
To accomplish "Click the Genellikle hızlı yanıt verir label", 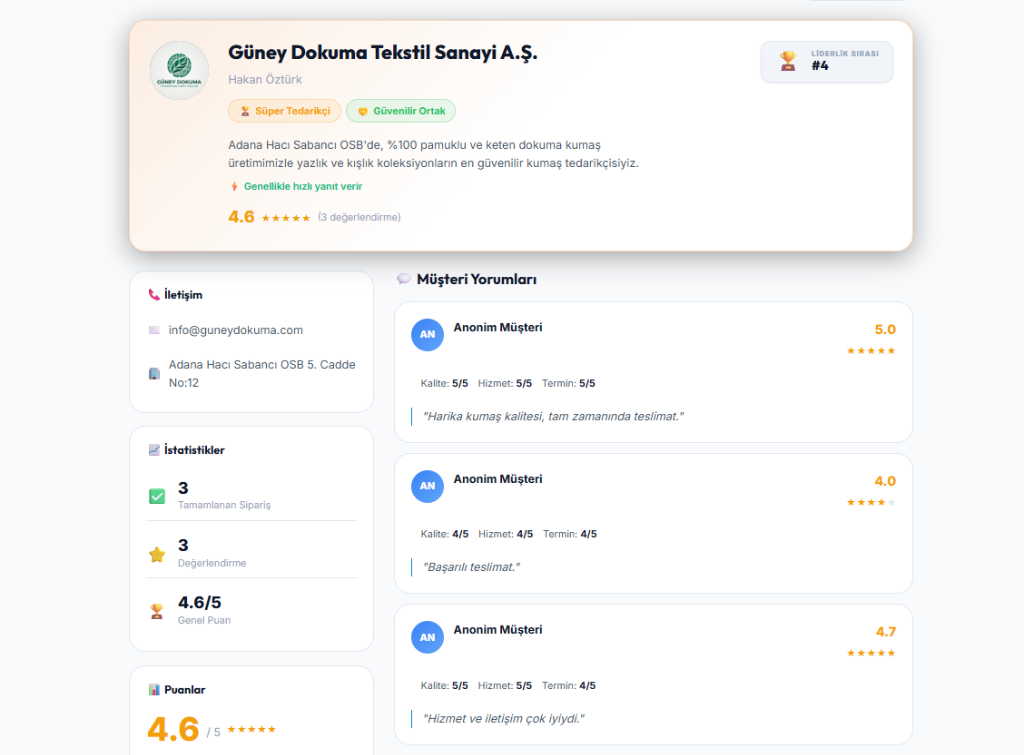I will [303, 186].
